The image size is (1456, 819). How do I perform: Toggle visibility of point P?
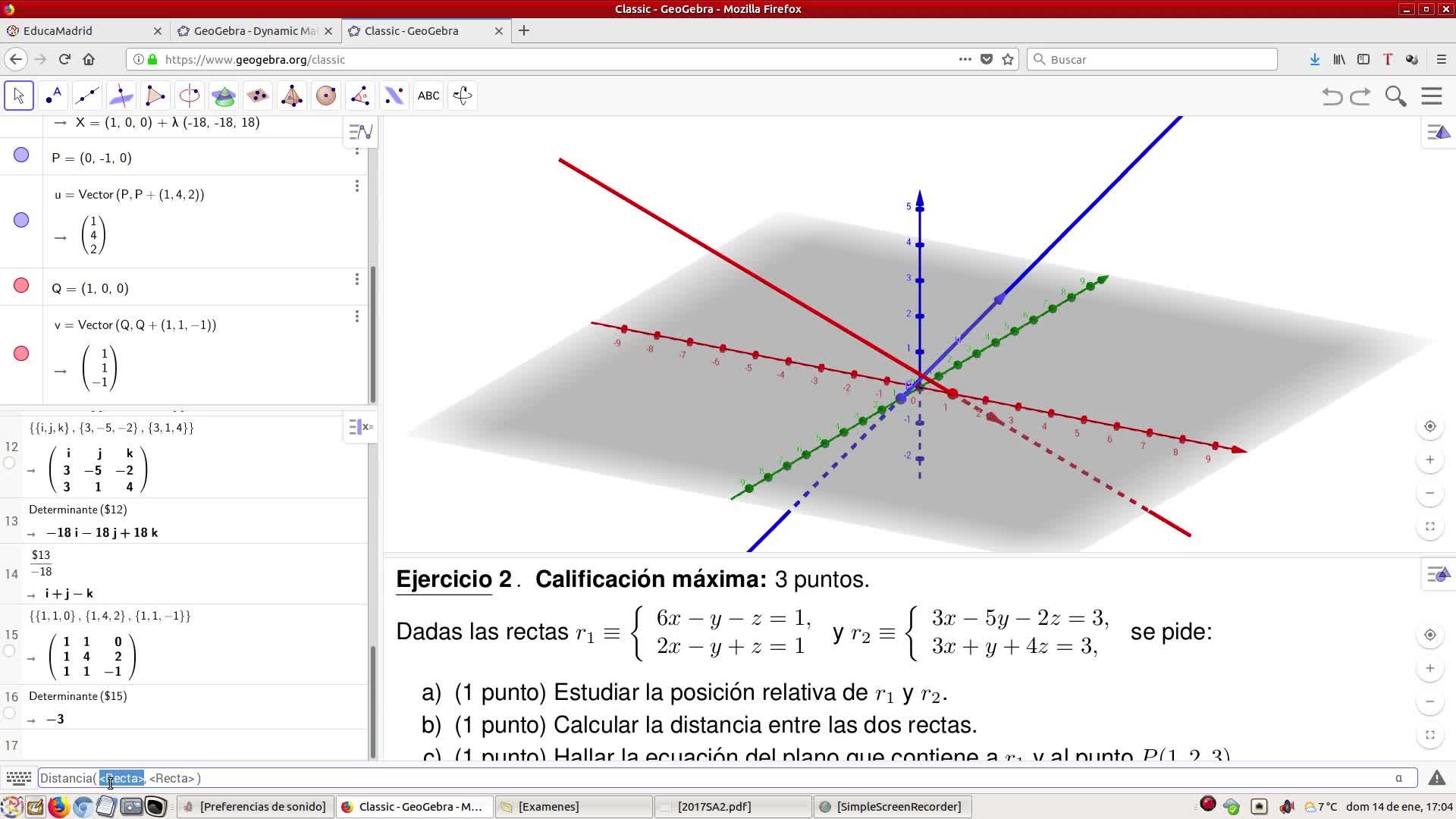pos(21,155)
